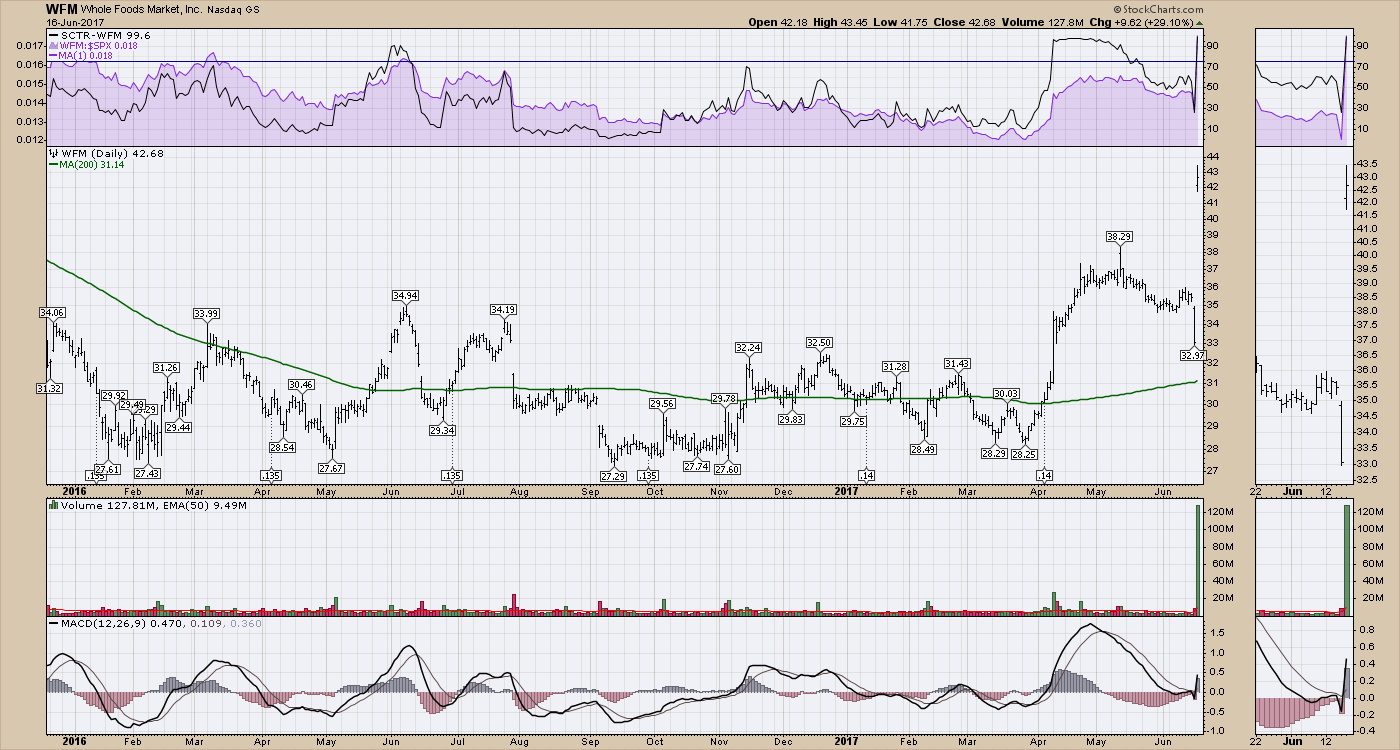This screenshot has width=1400, height=750.
Task: Click the Volume 127.81M legend text
Action: [98, 505]
